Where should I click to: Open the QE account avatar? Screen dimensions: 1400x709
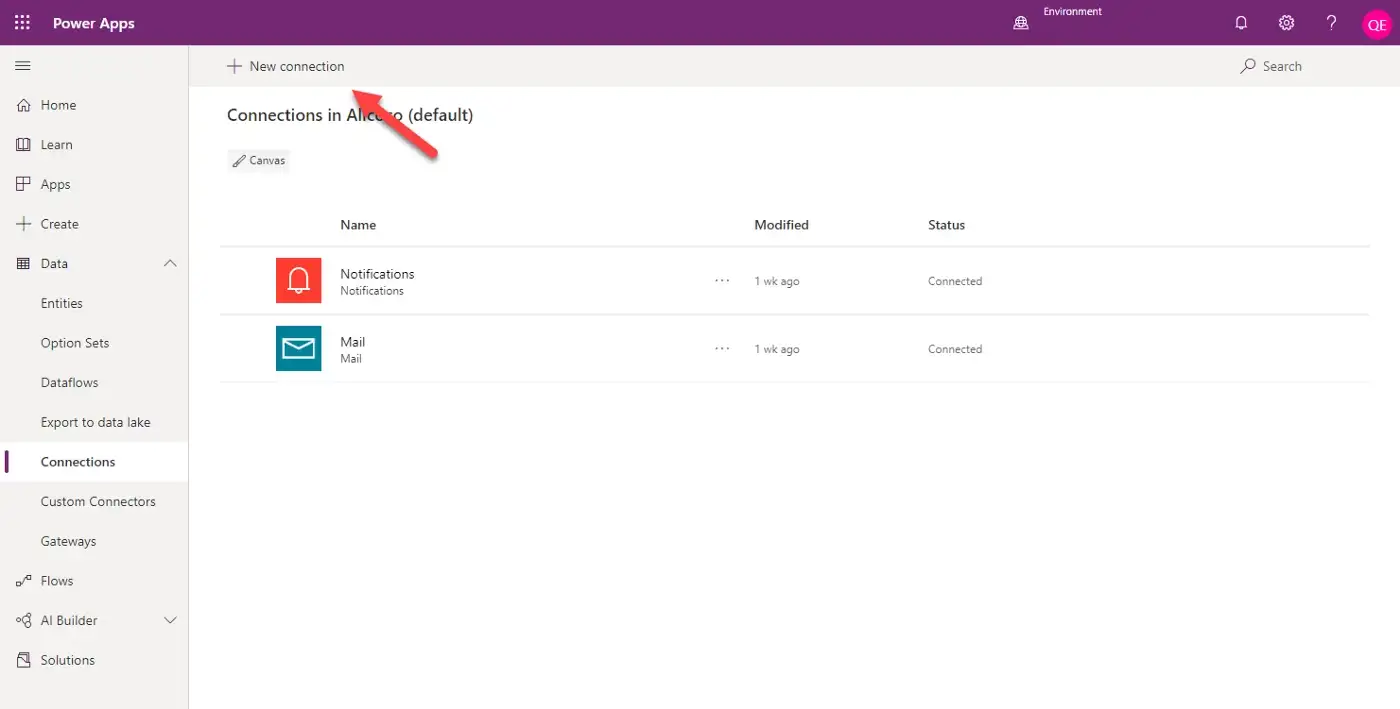1377,25
